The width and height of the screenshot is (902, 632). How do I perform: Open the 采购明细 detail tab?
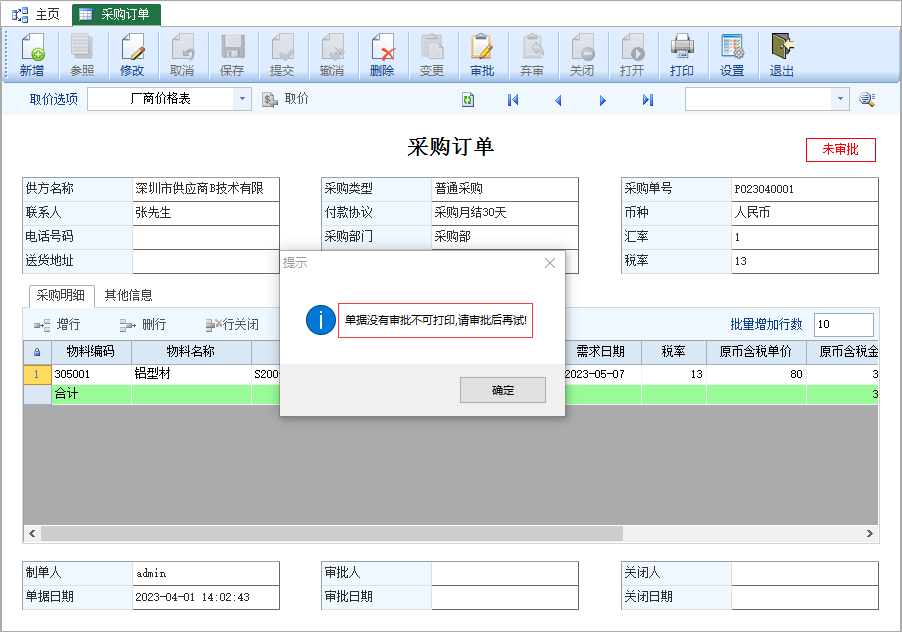(x=61, y=296)
